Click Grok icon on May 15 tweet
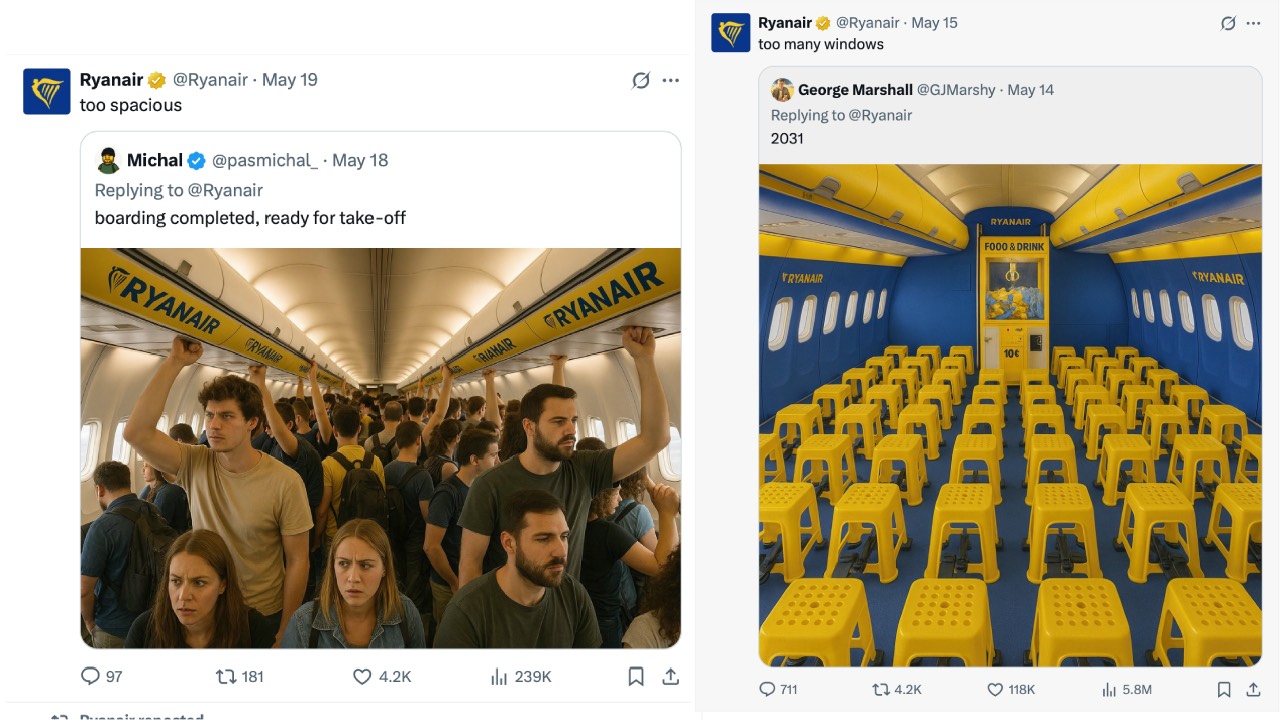The width and height of the screenshot is (1280, 720). pos(1228,23)
